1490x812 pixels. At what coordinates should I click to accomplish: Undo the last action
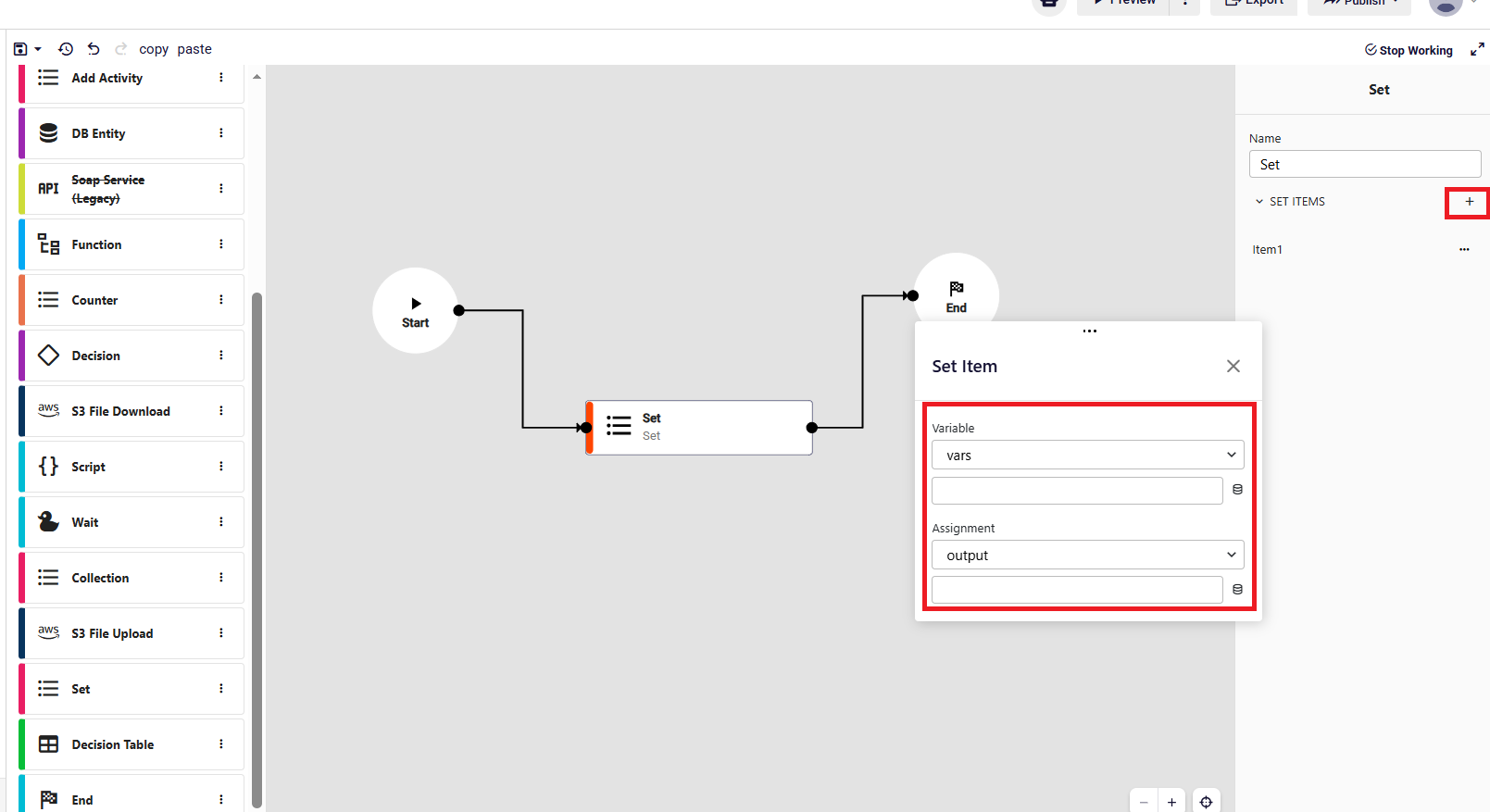(x=94, y=49)
